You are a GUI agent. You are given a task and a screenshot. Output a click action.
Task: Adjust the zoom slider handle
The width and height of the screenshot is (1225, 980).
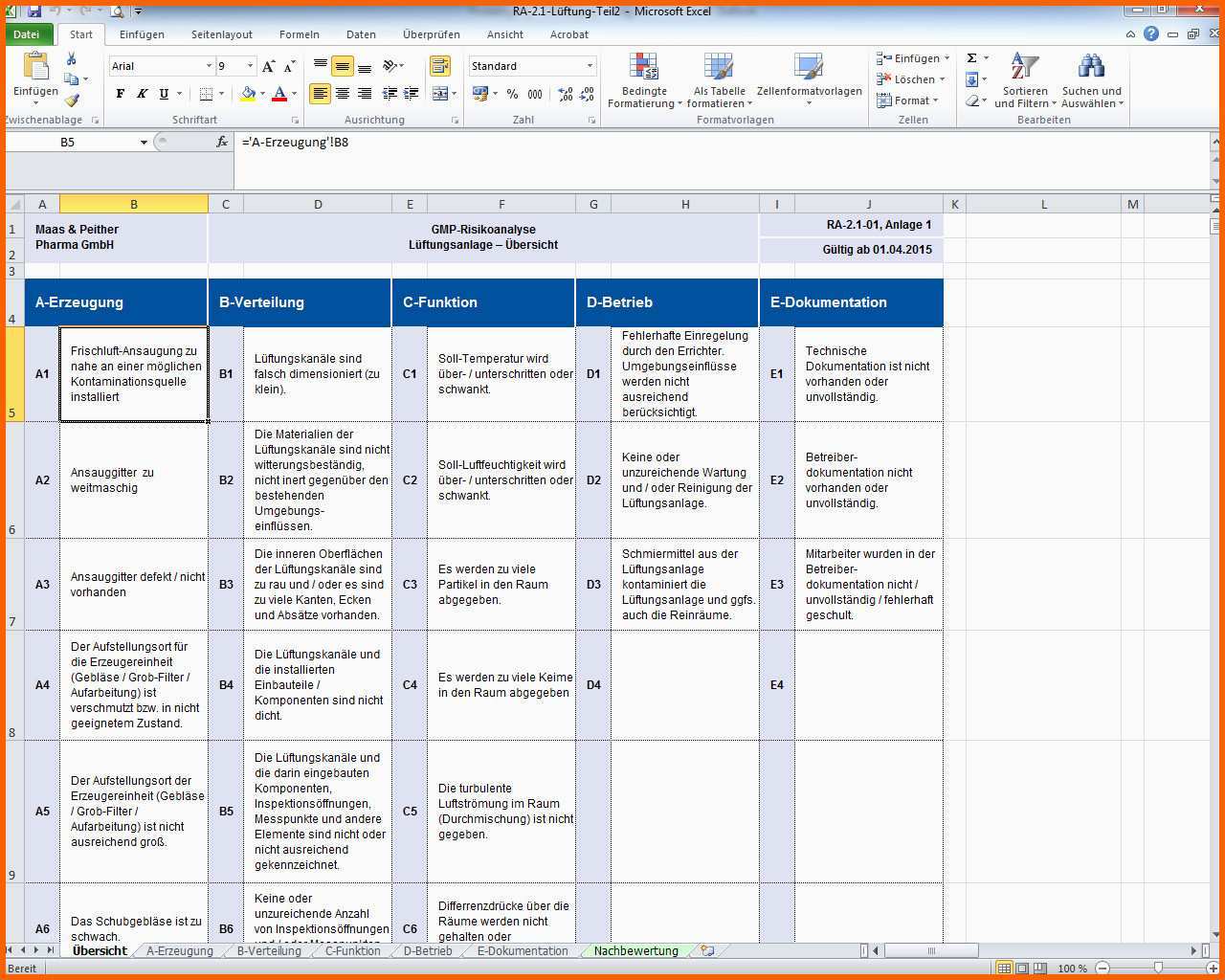[x=1158, y=968]
